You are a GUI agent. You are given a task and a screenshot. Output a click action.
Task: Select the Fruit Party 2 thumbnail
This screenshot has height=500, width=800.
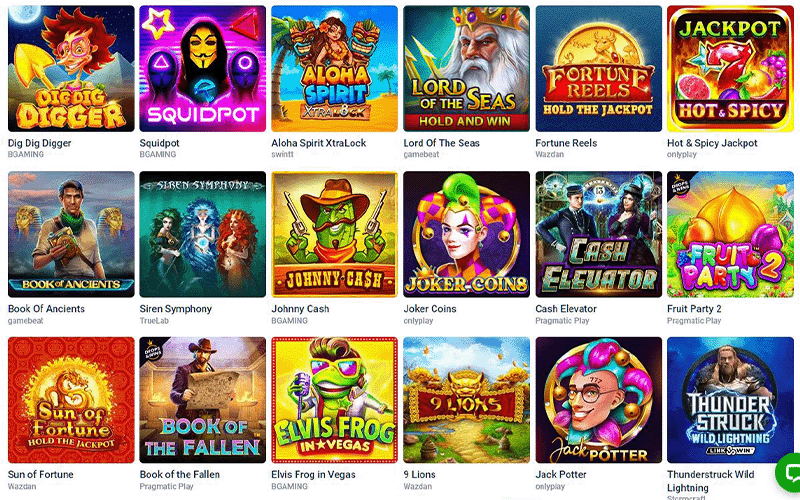[730, 234]
